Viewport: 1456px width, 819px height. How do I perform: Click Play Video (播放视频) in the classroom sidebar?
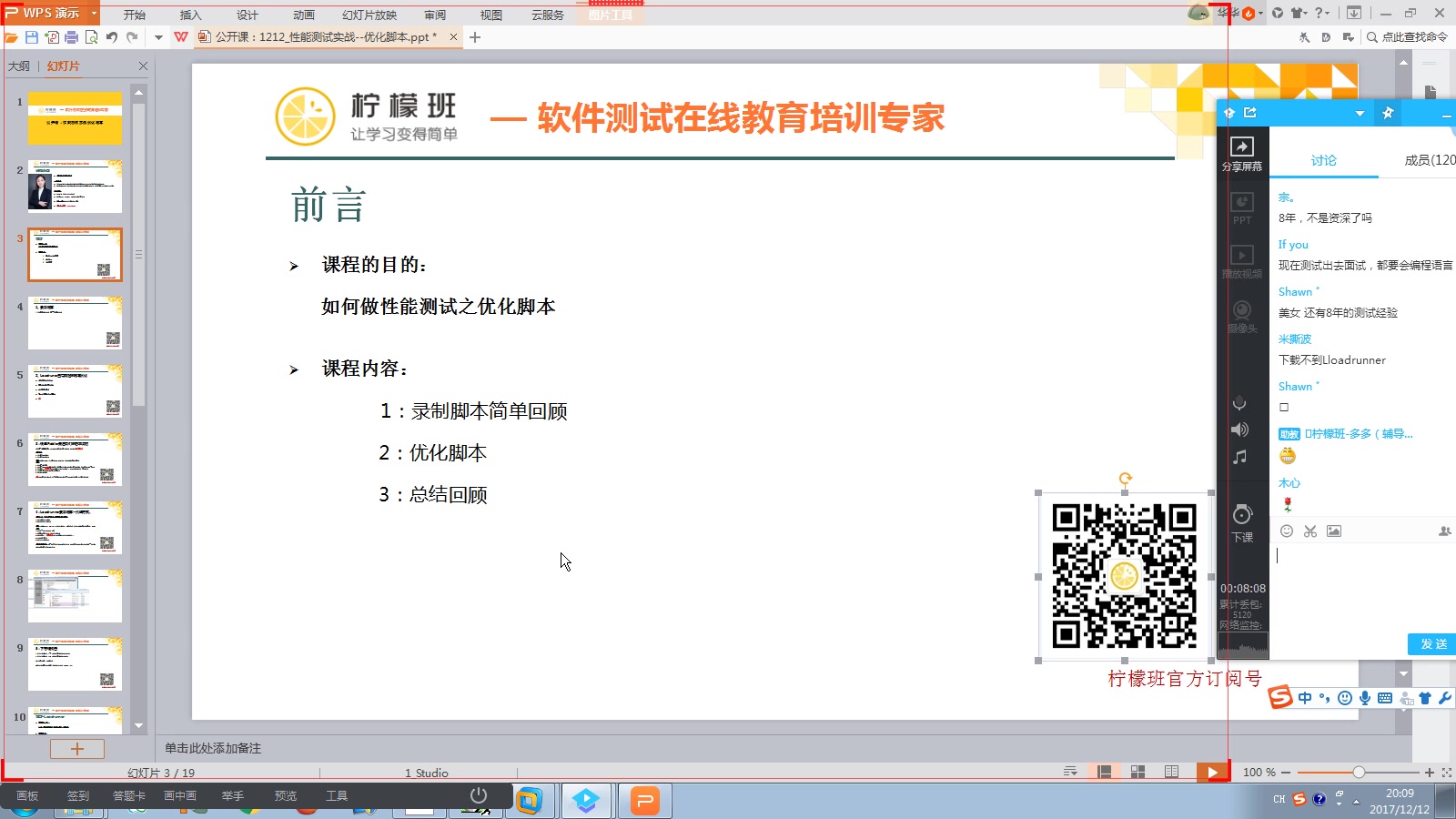pos(1242,262)
